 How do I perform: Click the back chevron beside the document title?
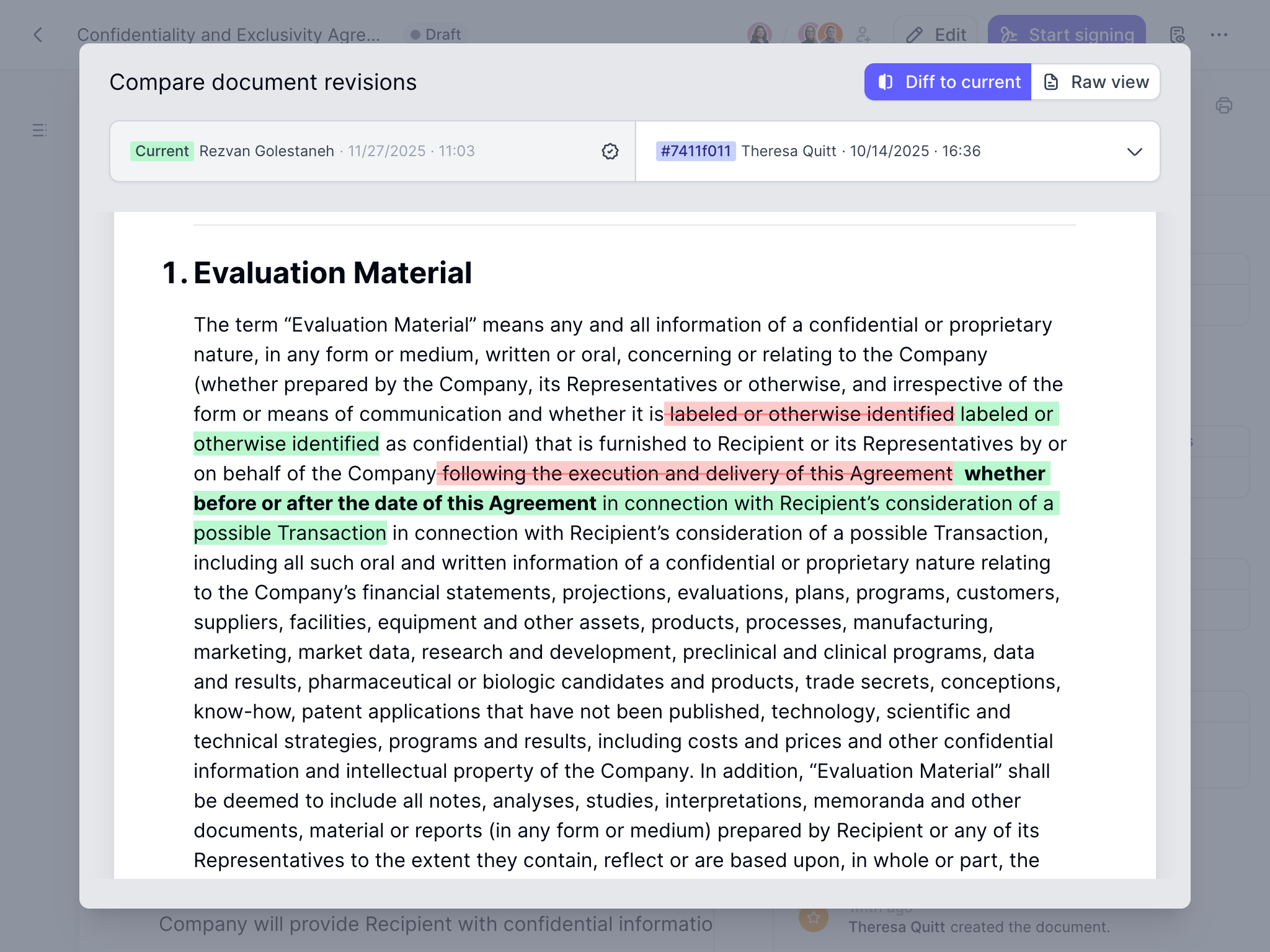(38, 35)
